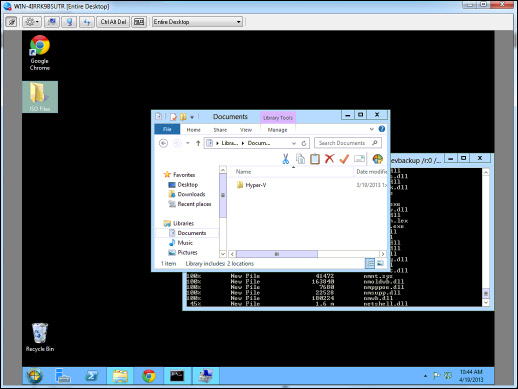Click the Start button on taskbar
Viewport: 518px width, 389px height.
[x=34, y=376]
